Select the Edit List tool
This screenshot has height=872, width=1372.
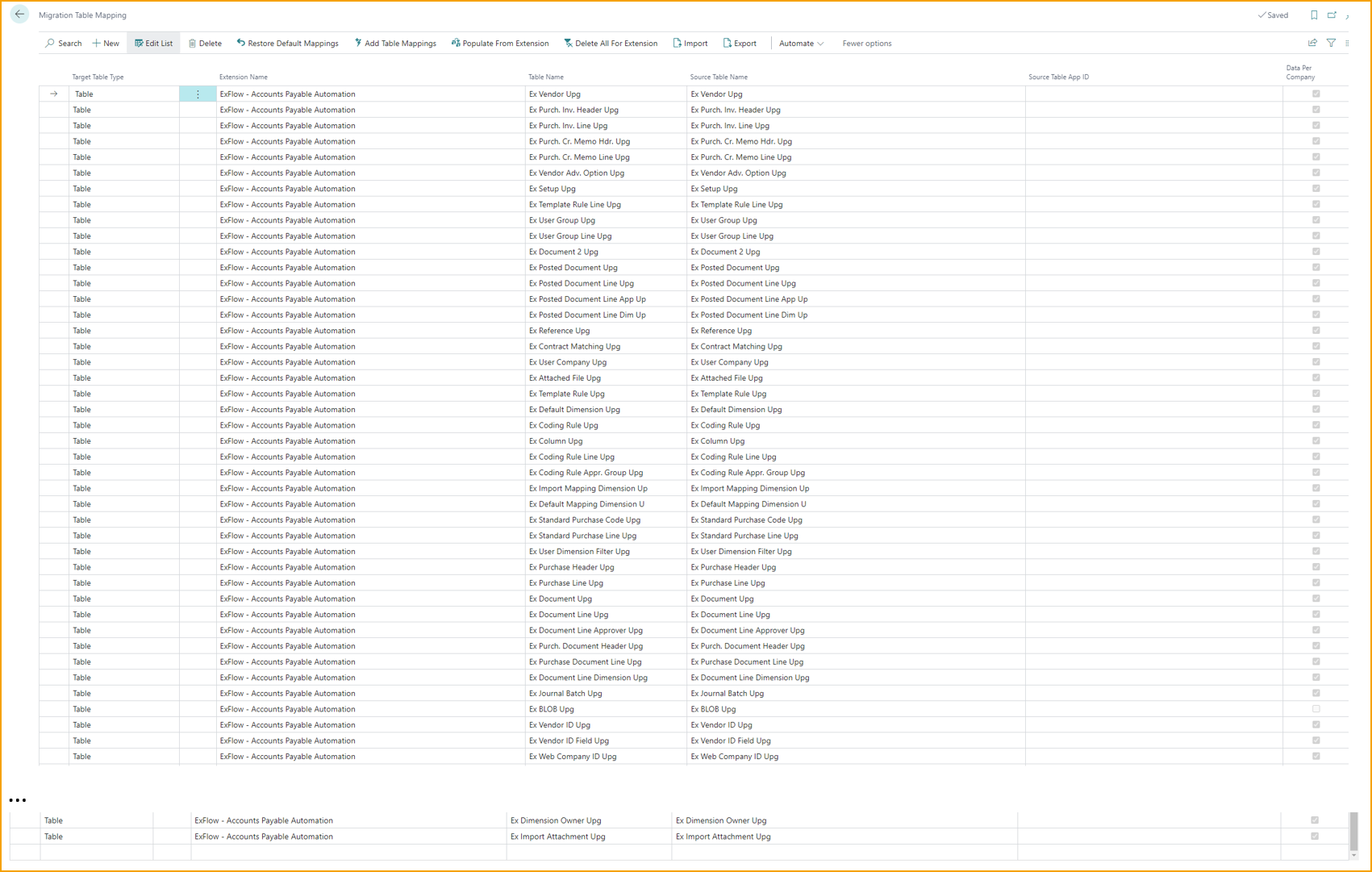click(153, 43)
